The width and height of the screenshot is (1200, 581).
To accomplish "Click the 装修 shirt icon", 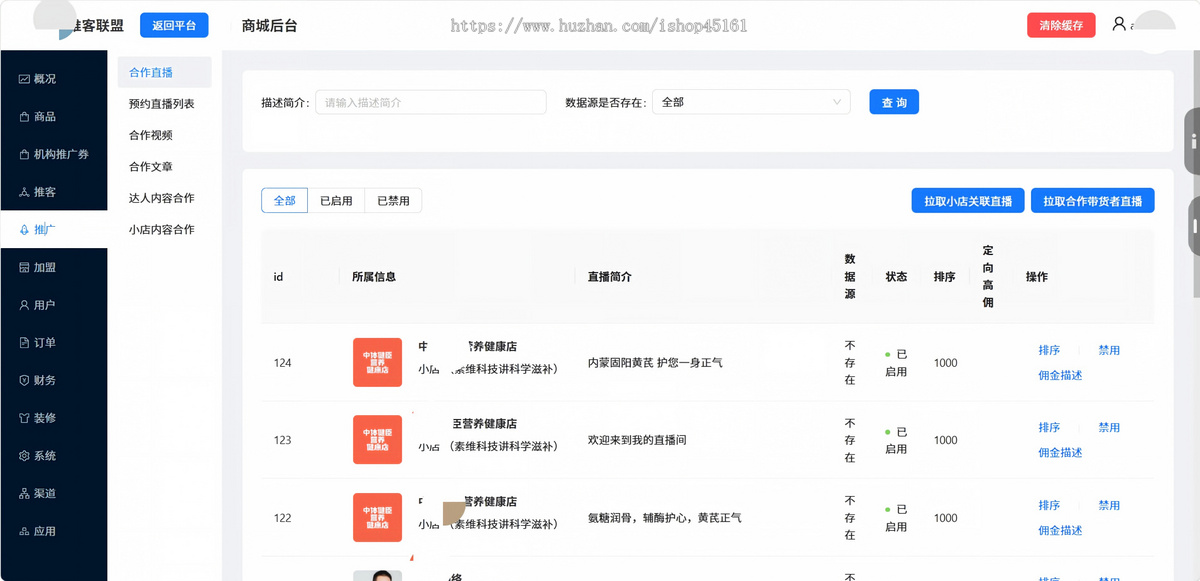I will [x=24, y=418].
